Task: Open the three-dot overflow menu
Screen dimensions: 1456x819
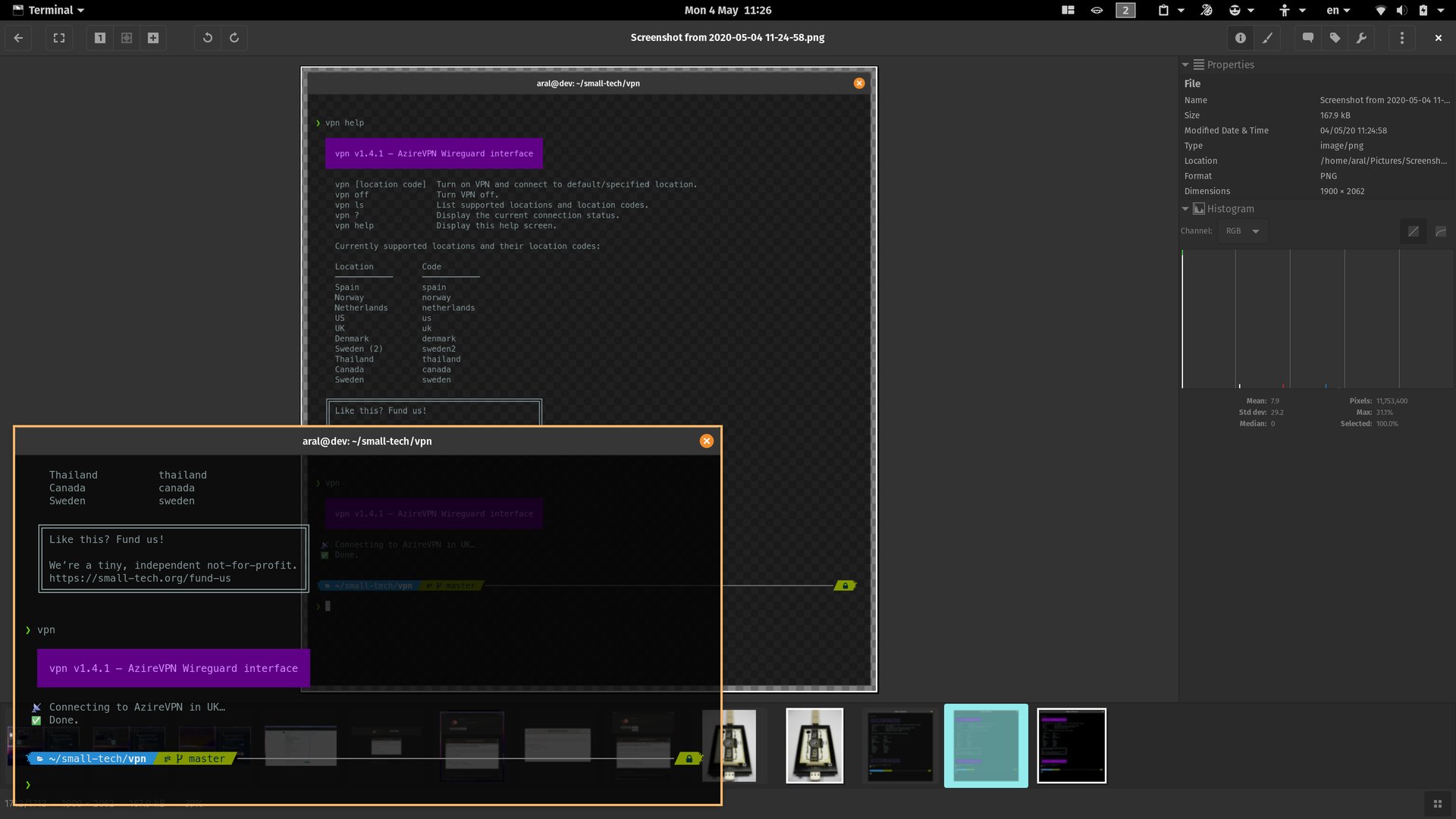Action: (x=1401, y=37)
